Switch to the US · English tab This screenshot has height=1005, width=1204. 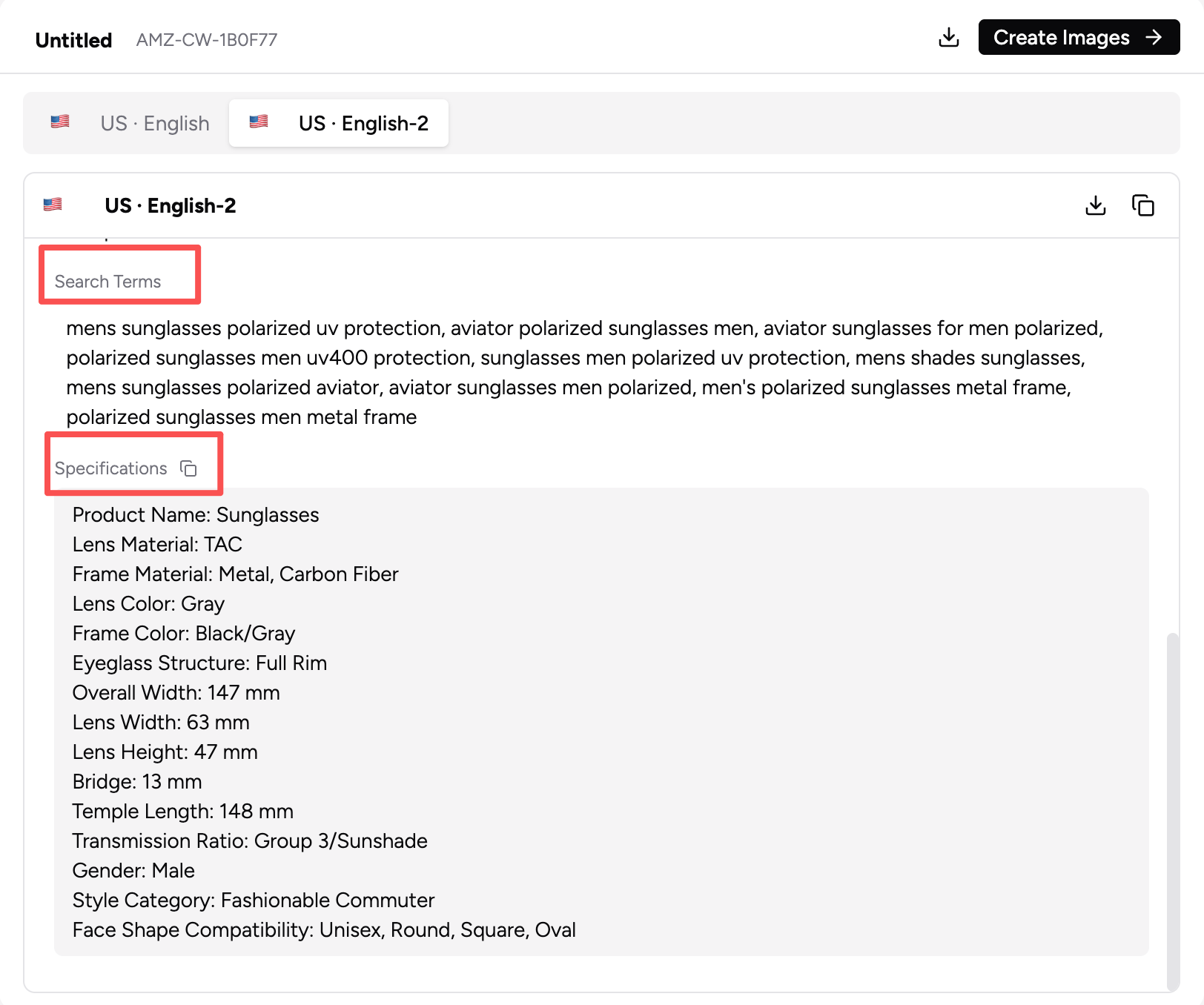(x=130, y=123)
